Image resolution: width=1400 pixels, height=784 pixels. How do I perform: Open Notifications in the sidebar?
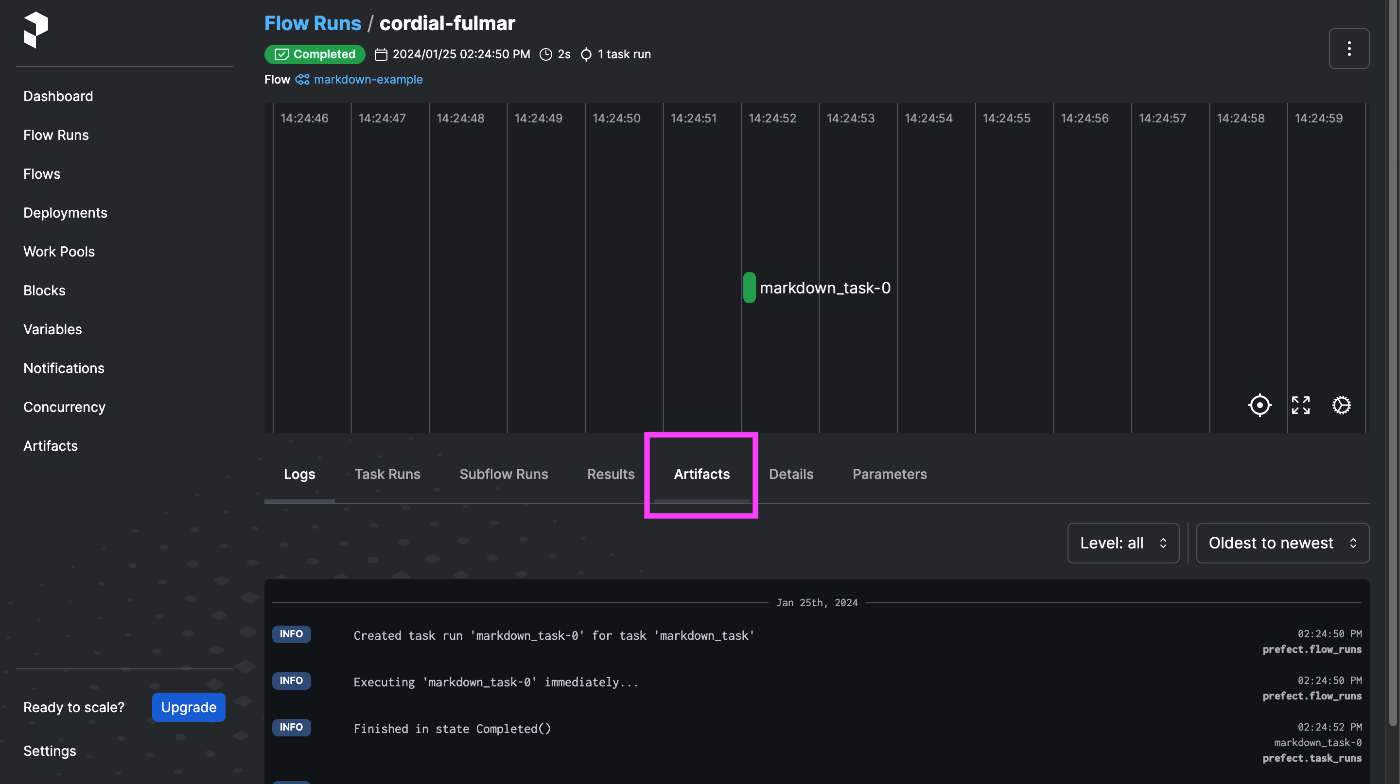[64, 369]
